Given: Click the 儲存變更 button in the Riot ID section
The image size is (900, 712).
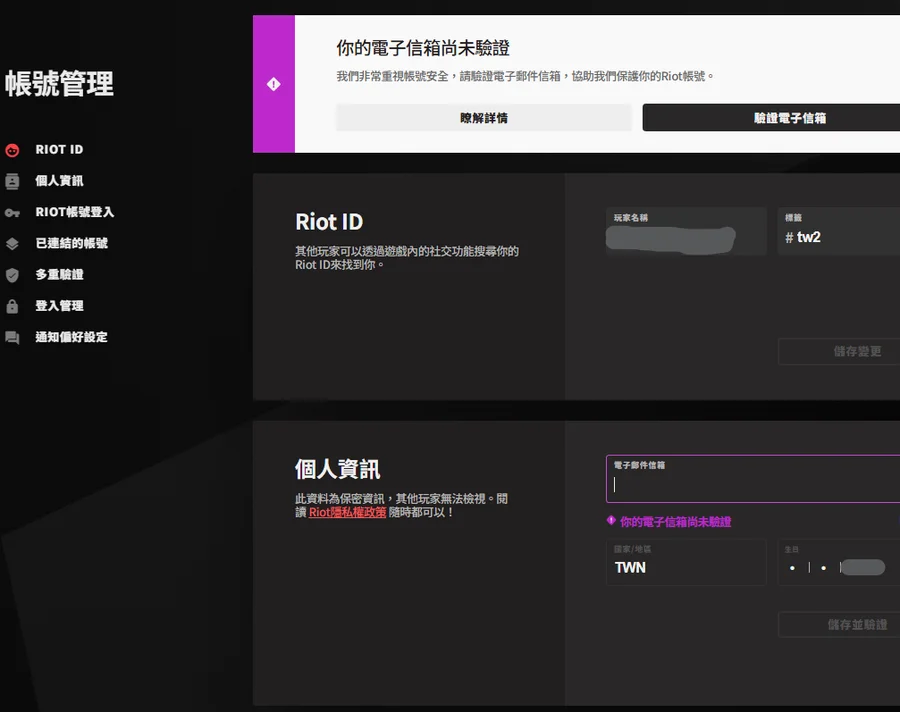Looking at the screenshot, I should pyautogui.click(x=840, y=352).
